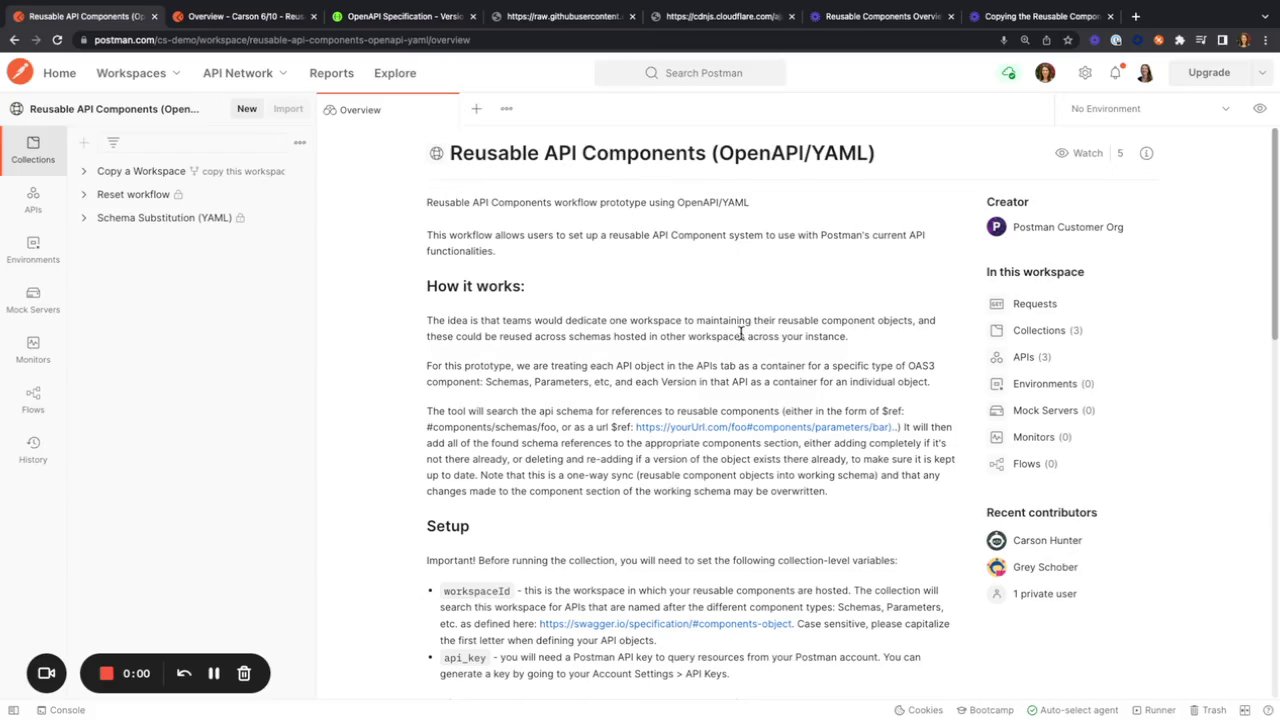Expand the Copy a Workspace collection
The width and height of the screenshot is (1280, 720).
(x=84, y=171)
